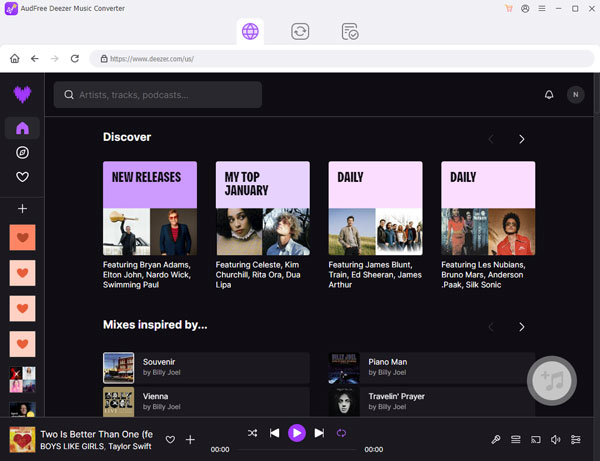Image resolution: width=600 pixels, height=461 pixels.
Task: Open audio settings equalizer icon
Action: (576, 440)
